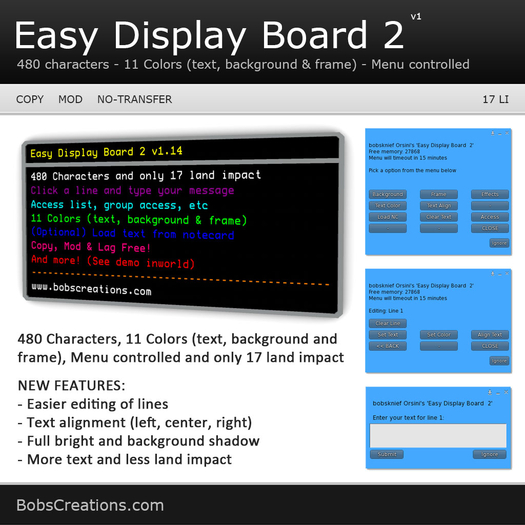Click Background button in main menu dialog
This screenshot has width=525, height=525.
388,194
